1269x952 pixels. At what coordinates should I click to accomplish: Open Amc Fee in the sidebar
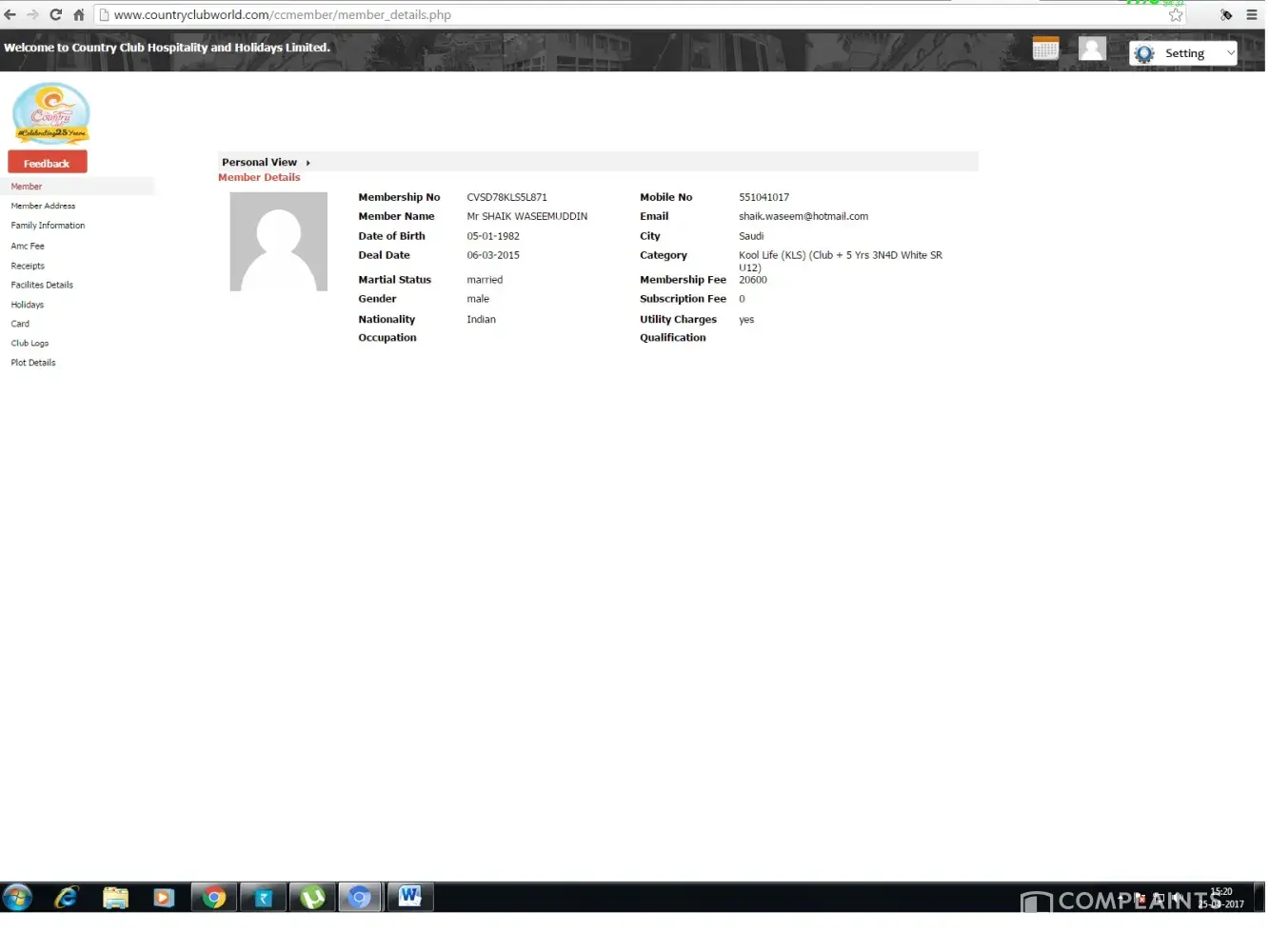pyautogui.click(x=28, y=246)
